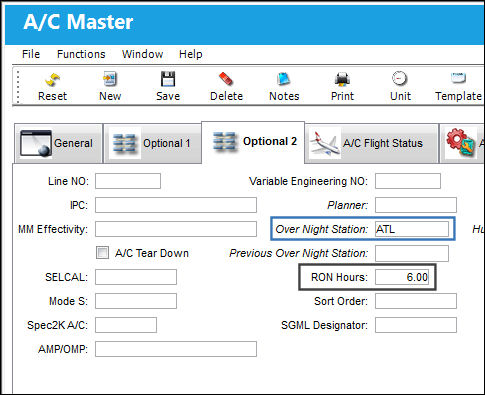Click the Over Night Station field with ATL
The height and width of the screenshot is (395, 485).
(412, 229)
